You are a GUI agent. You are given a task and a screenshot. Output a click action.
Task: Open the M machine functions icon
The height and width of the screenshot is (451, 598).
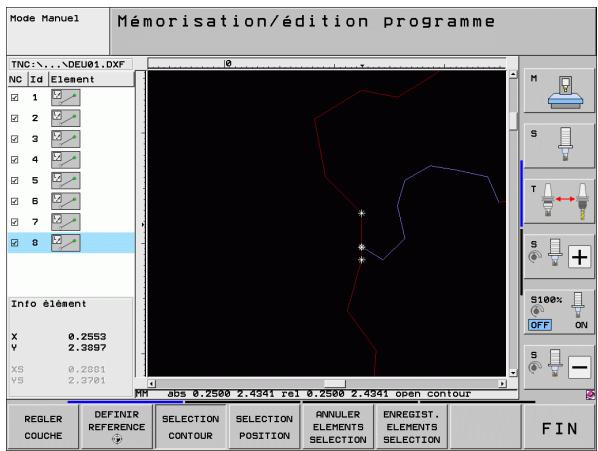559,91
